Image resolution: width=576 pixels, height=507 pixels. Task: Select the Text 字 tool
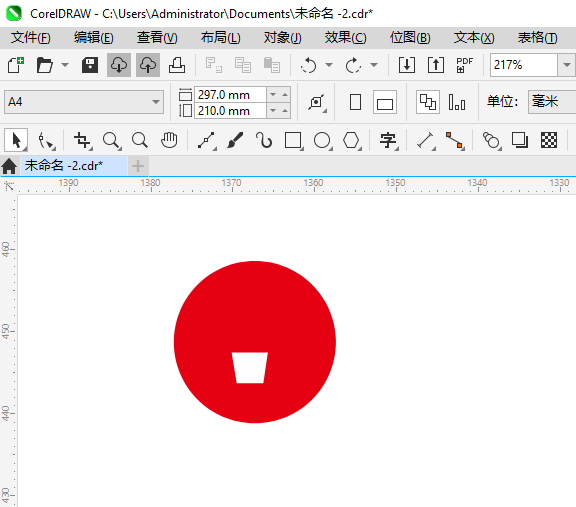tap(389, 140)
